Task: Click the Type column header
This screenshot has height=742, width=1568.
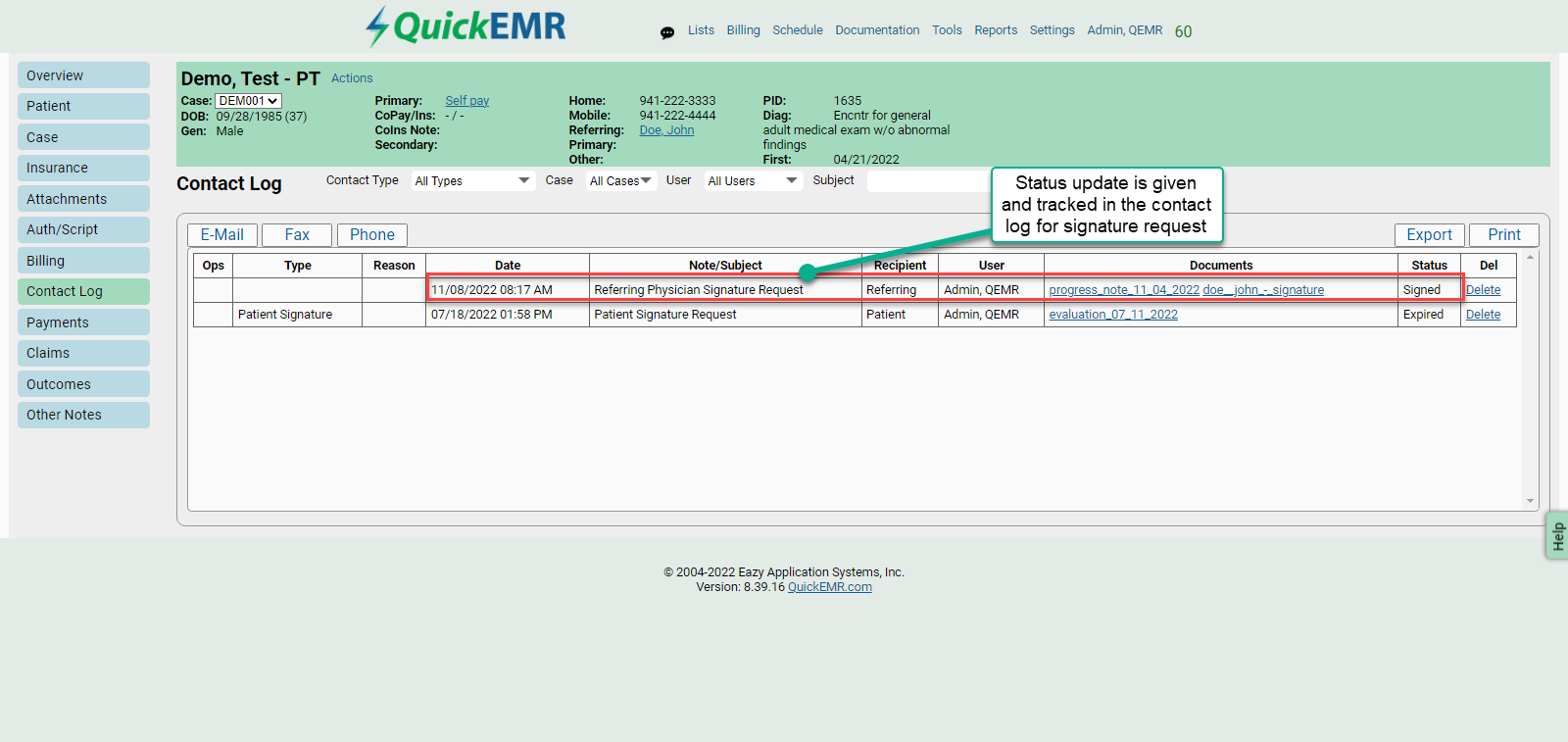Action: pyautogui.click(x=298, y=266)
